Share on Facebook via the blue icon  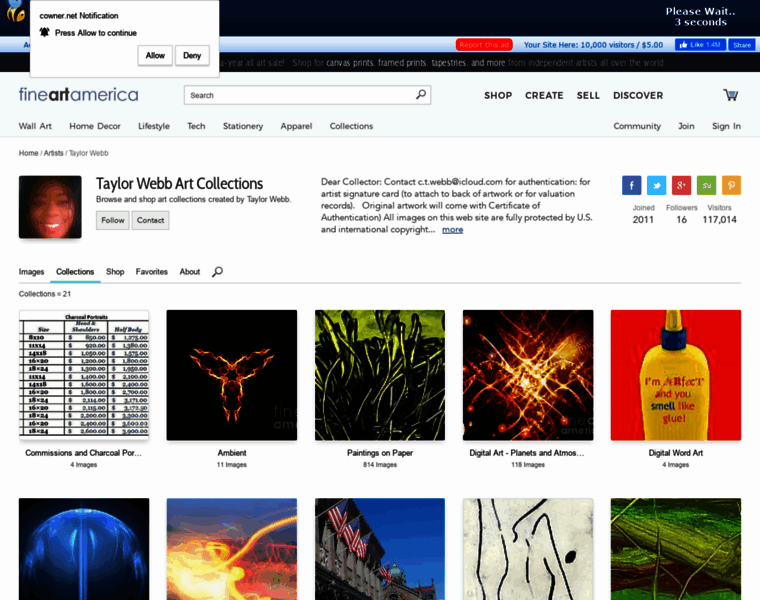click(632, 185)
